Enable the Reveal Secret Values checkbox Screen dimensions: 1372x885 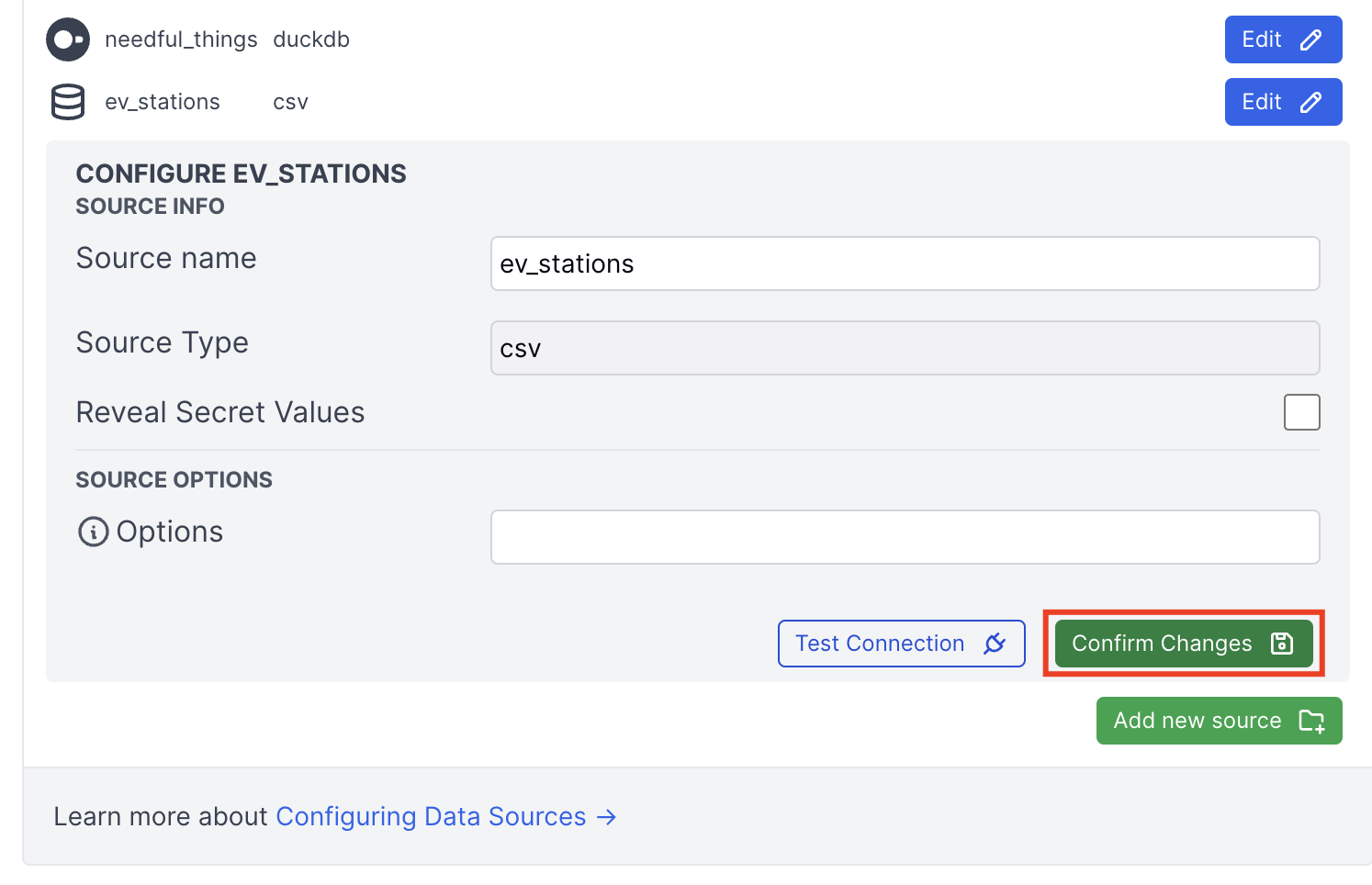click(x=1301, y=412)
